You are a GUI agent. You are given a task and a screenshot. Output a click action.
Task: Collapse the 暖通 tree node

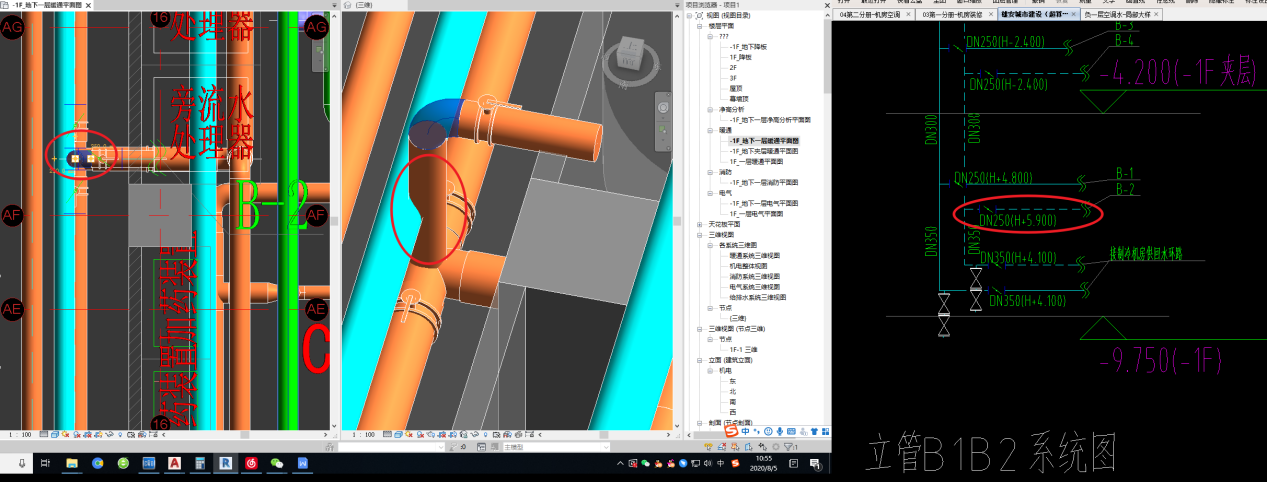pos(709,130)
